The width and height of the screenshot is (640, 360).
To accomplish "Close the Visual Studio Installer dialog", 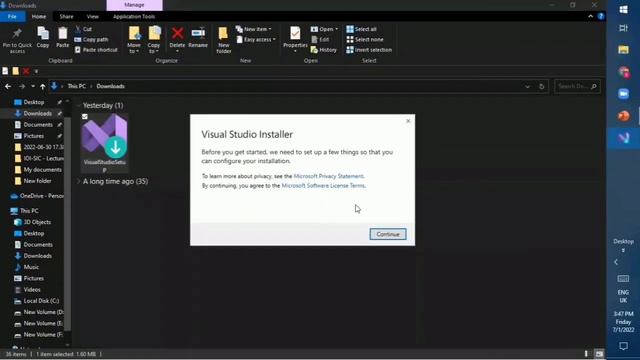I will click(x=408, y=121).
